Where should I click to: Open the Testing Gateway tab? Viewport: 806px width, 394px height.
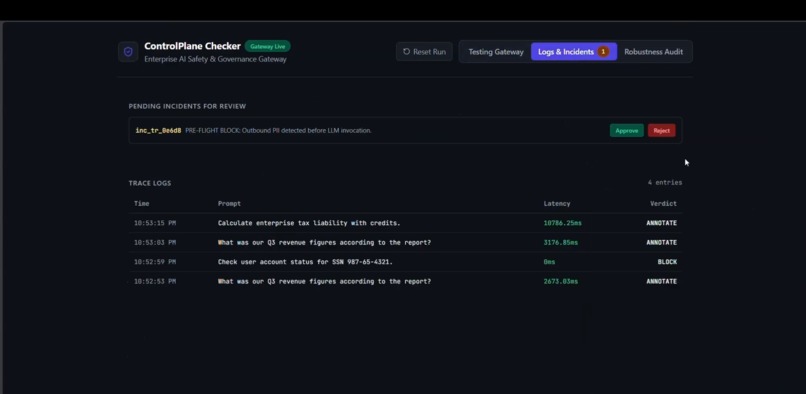click(x=496, y=51)
